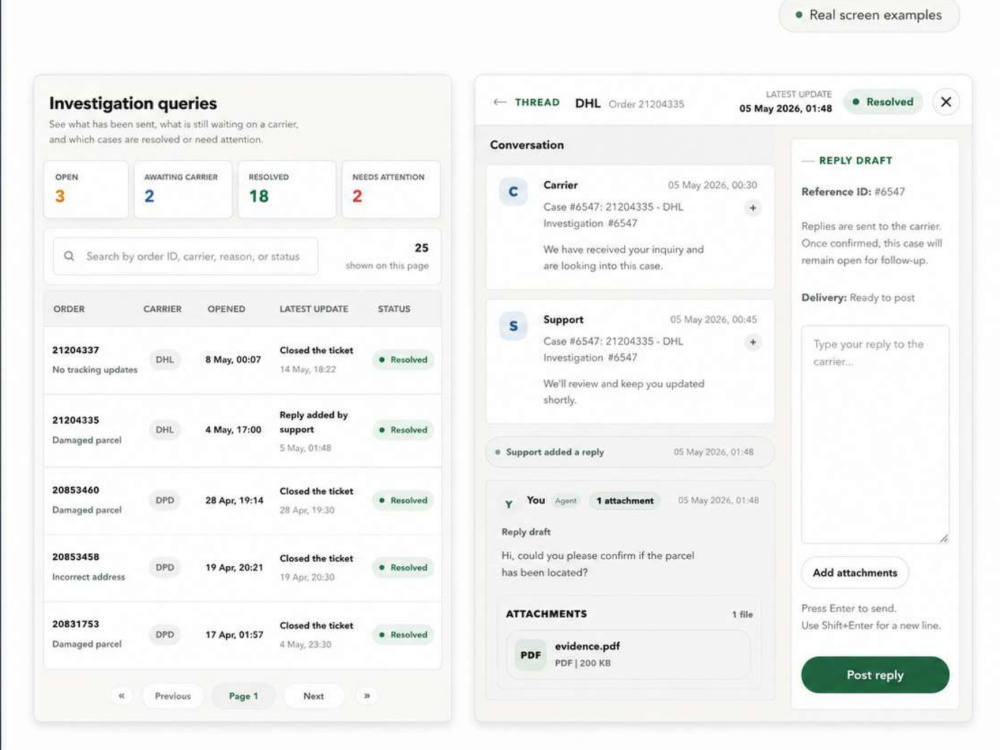Click the 1 attachment badge
1000x750 pixels.
click(x=625, y=501)
